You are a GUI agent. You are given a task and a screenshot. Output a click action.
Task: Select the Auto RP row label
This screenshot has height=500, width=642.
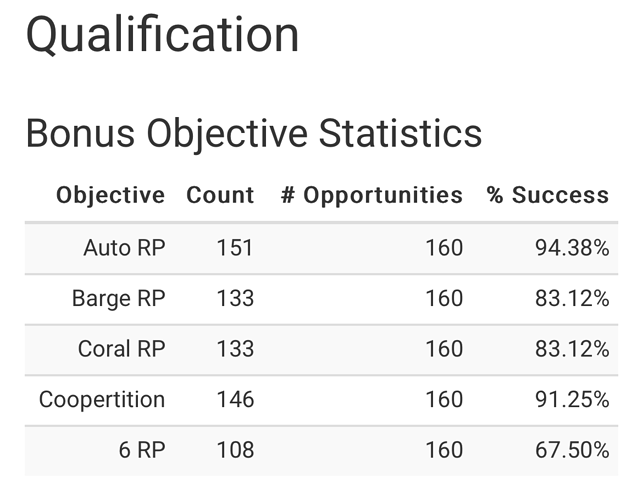[x=124, y=248]
